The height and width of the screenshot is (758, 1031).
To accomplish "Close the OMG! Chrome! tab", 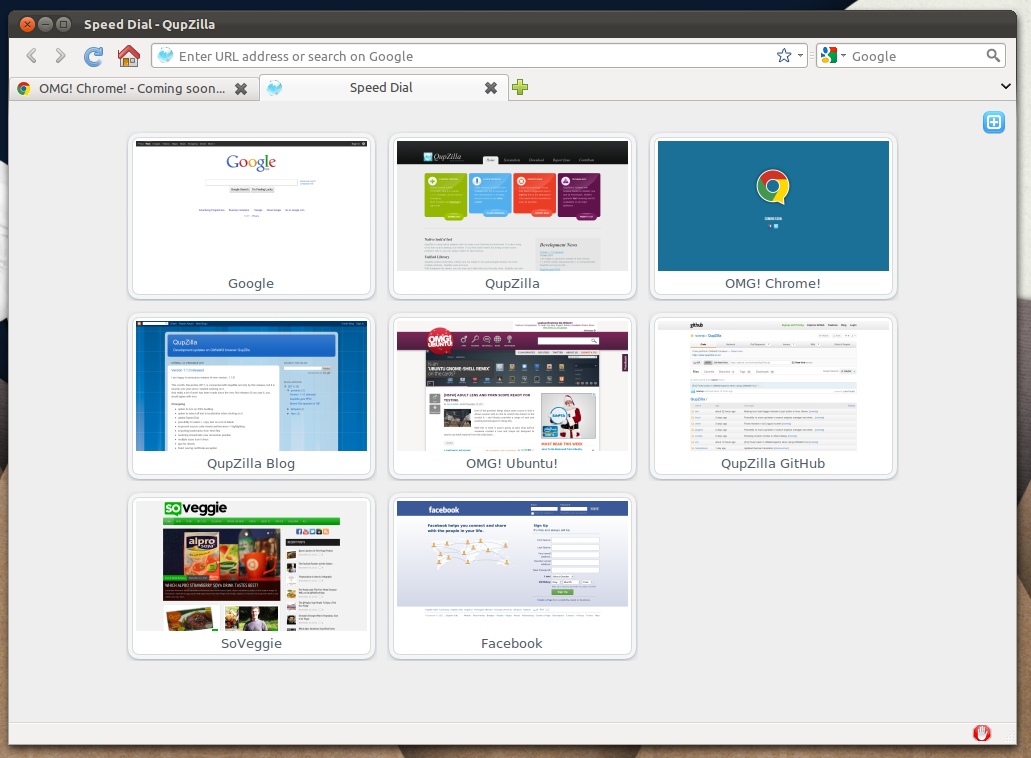I will tap(241, 88).
